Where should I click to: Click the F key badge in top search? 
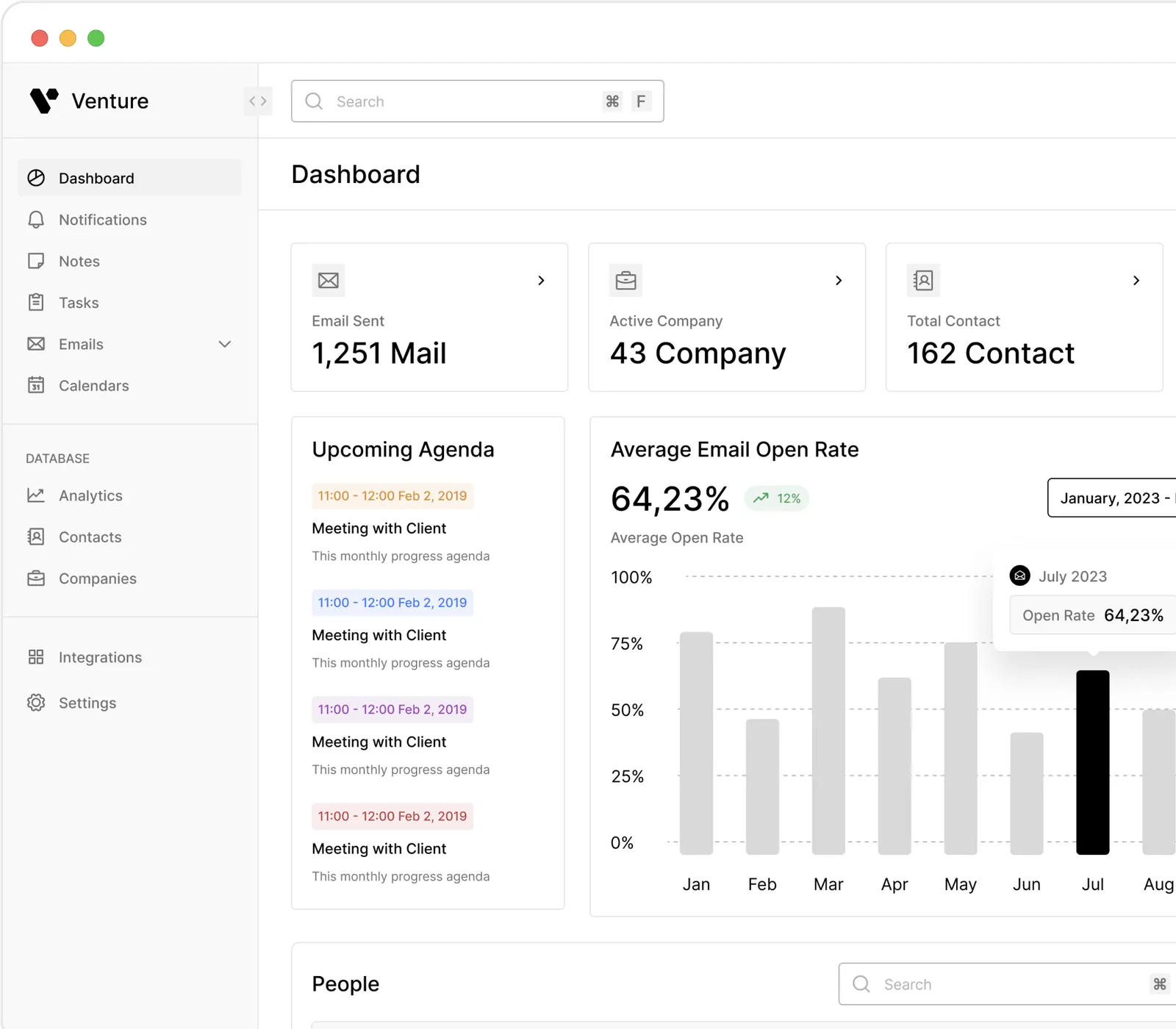641,101
